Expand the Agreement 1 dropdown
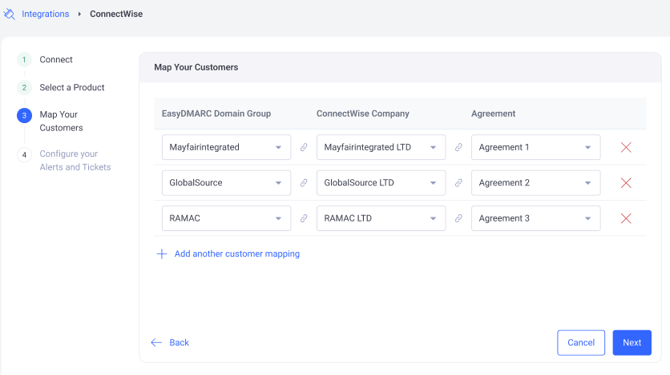Screen dimensions: 670x375 tap(535, 147)
